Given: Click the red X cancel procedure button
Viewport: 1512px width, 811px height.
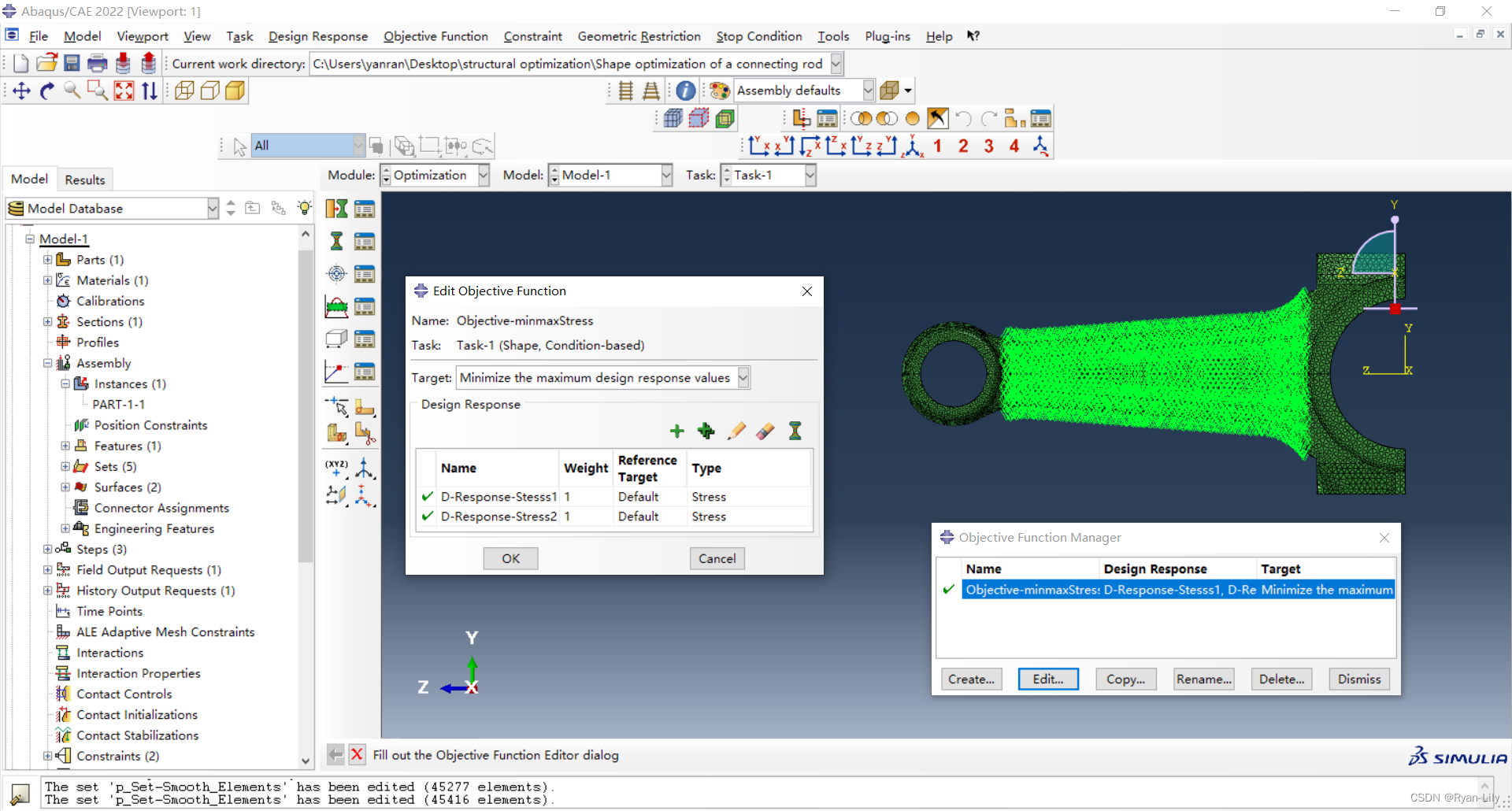Looking at the screenshot, I should click(x=357, y=754).
